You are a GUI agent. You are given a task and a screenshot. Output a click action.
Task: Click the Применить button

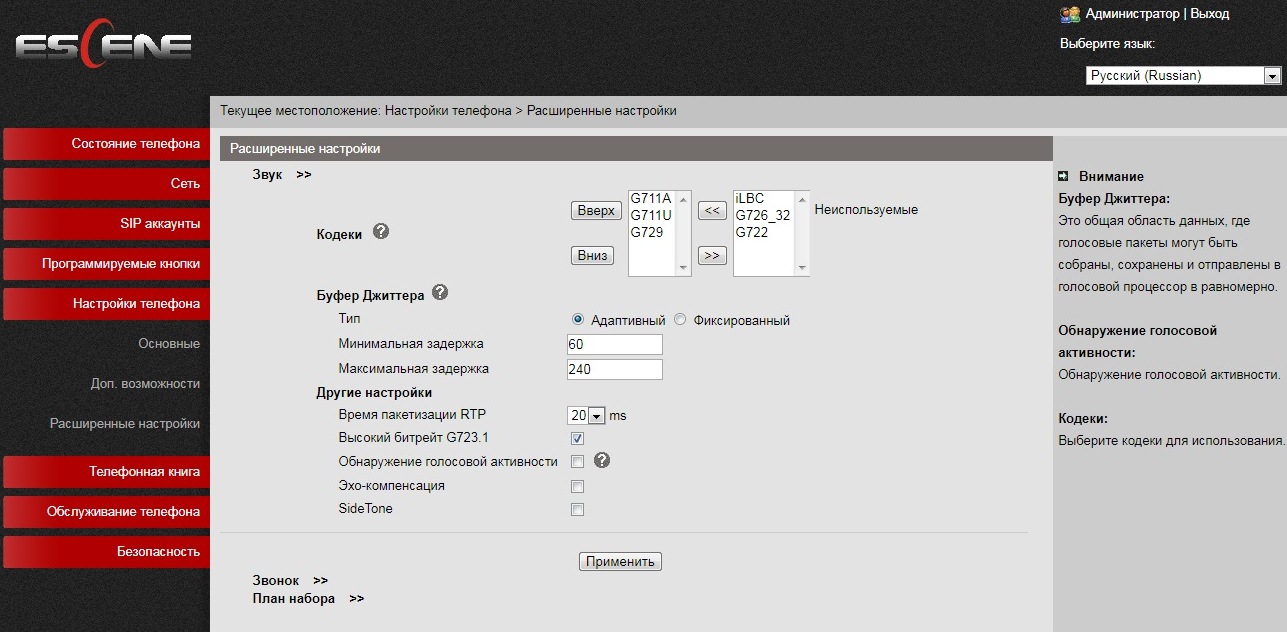coord(620,561)
